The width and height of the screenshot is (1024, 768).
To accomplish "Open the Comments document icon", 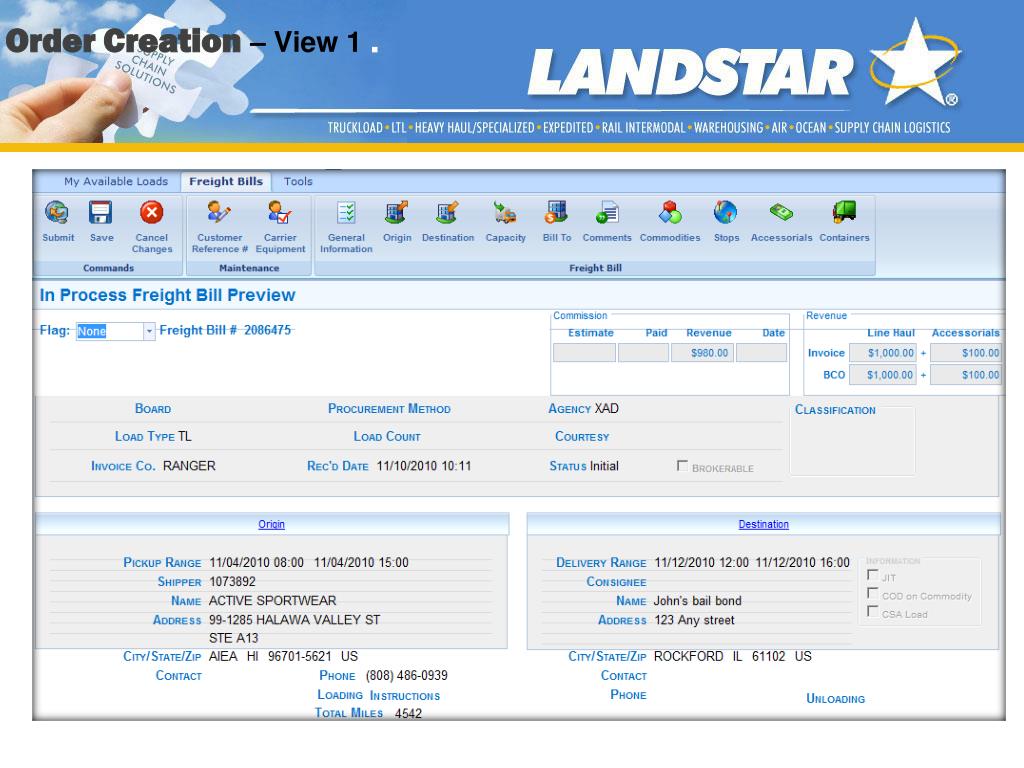I will [x=607, y=213].
